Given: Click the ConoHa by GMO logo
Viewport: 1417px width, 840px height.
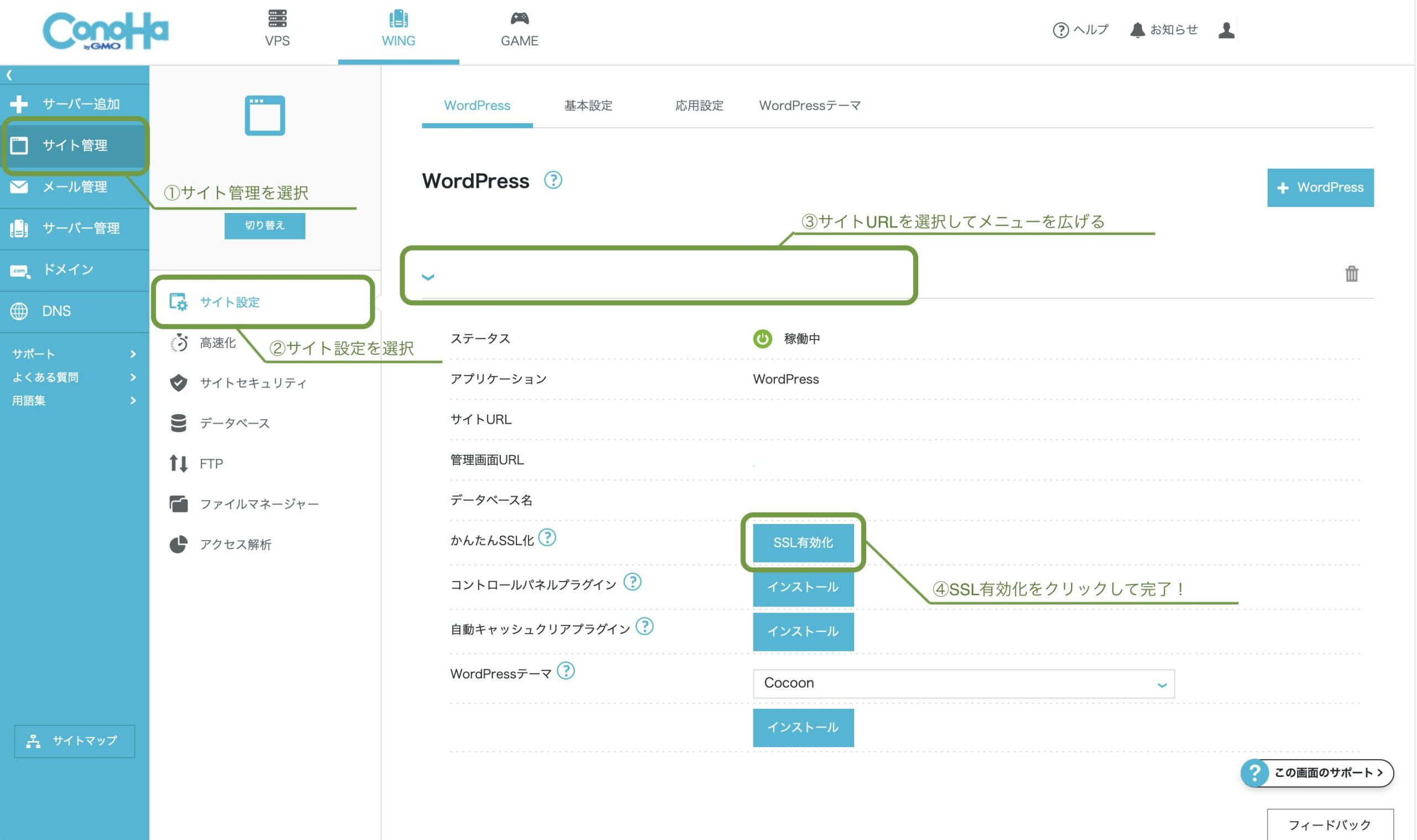Looking at the screenshot, I should point(105,30).
